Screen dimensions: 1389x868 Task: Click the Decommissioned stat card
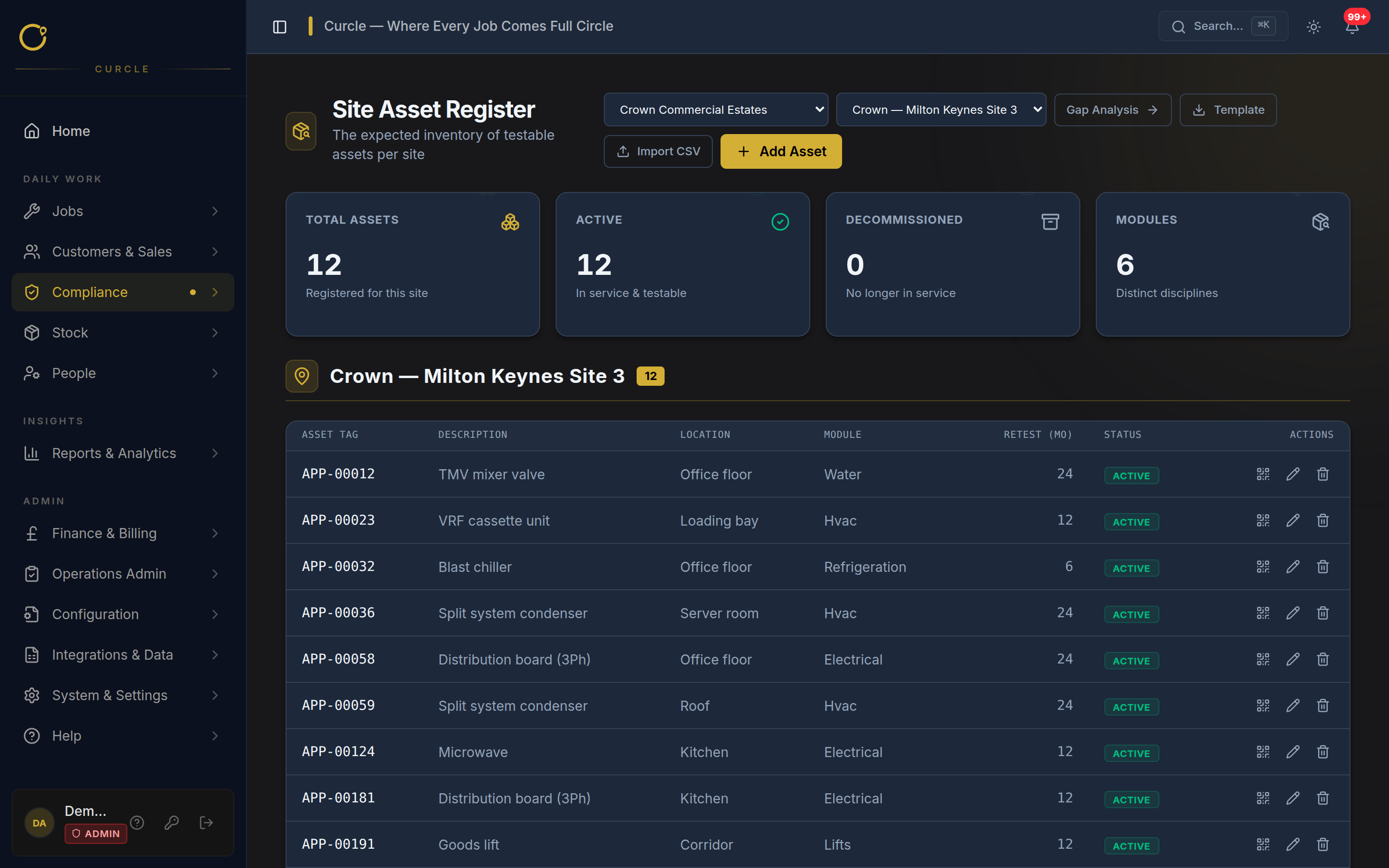point(952,264)
